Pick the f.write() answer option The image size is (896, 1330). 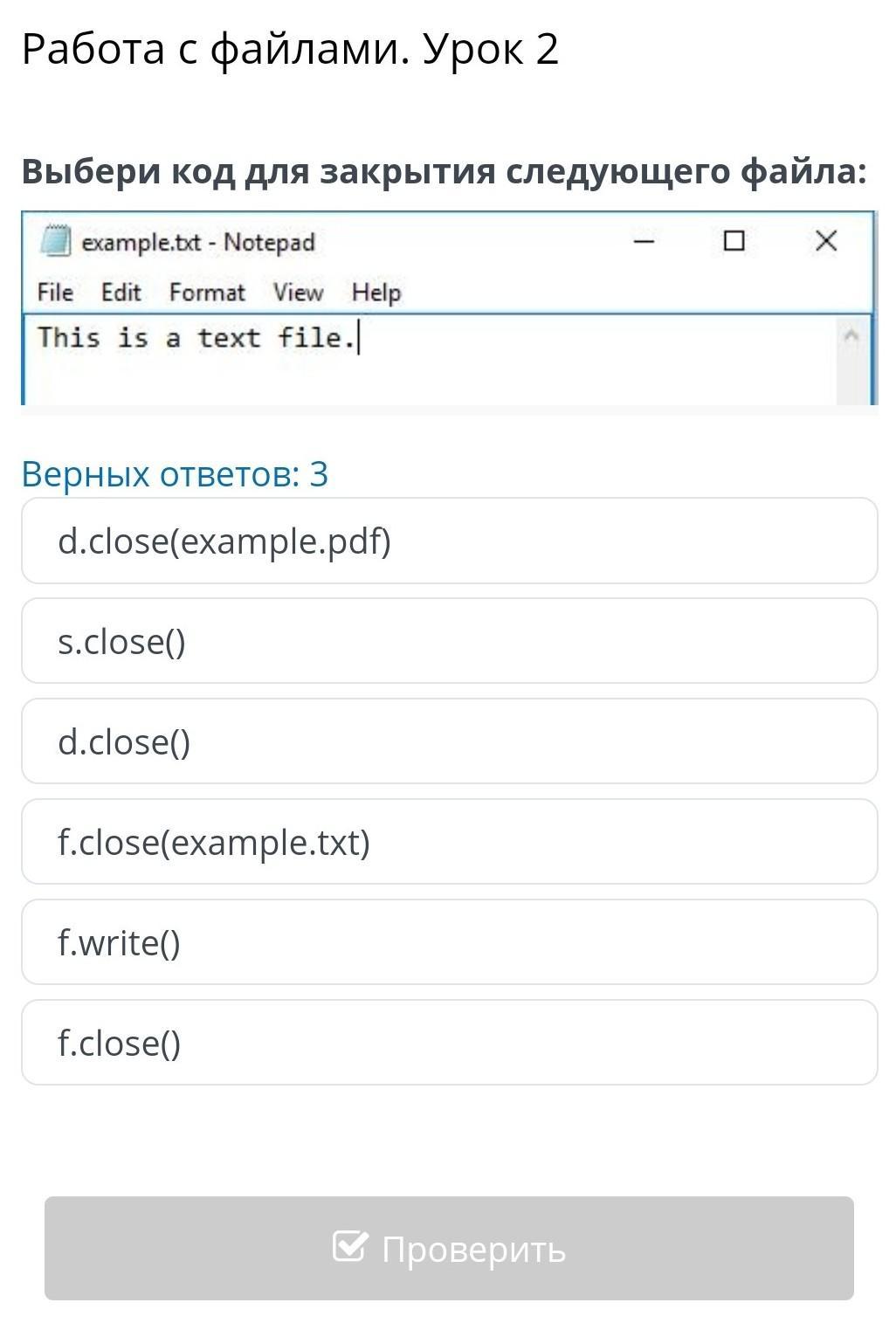point(449,943)
